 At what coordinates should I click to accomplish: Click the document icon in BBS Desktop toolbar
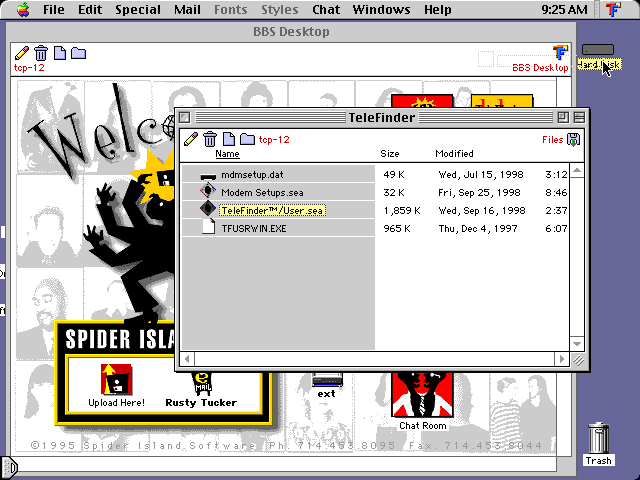coord(60,53)
